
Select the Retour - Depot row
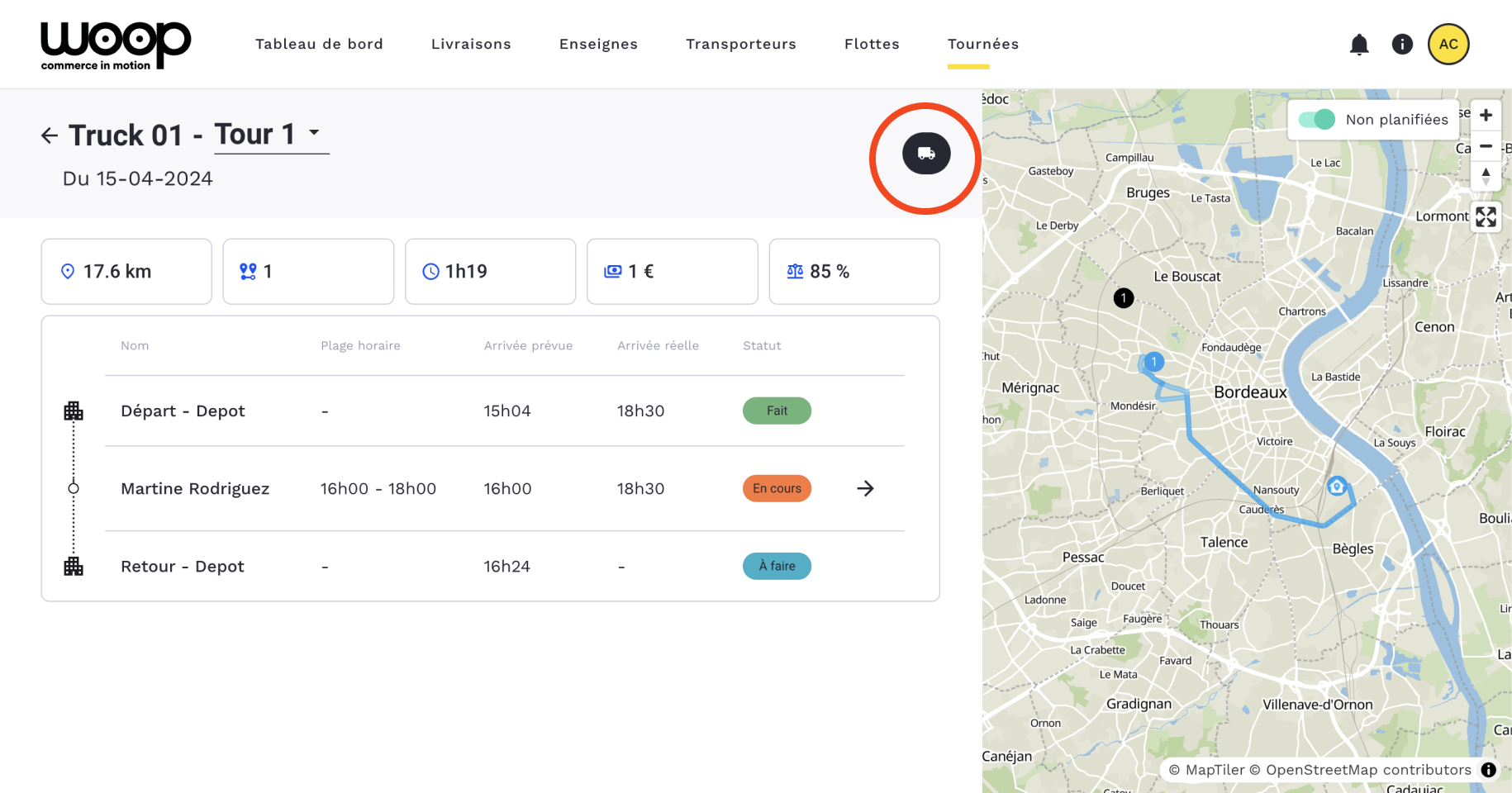tap(183, 567)
